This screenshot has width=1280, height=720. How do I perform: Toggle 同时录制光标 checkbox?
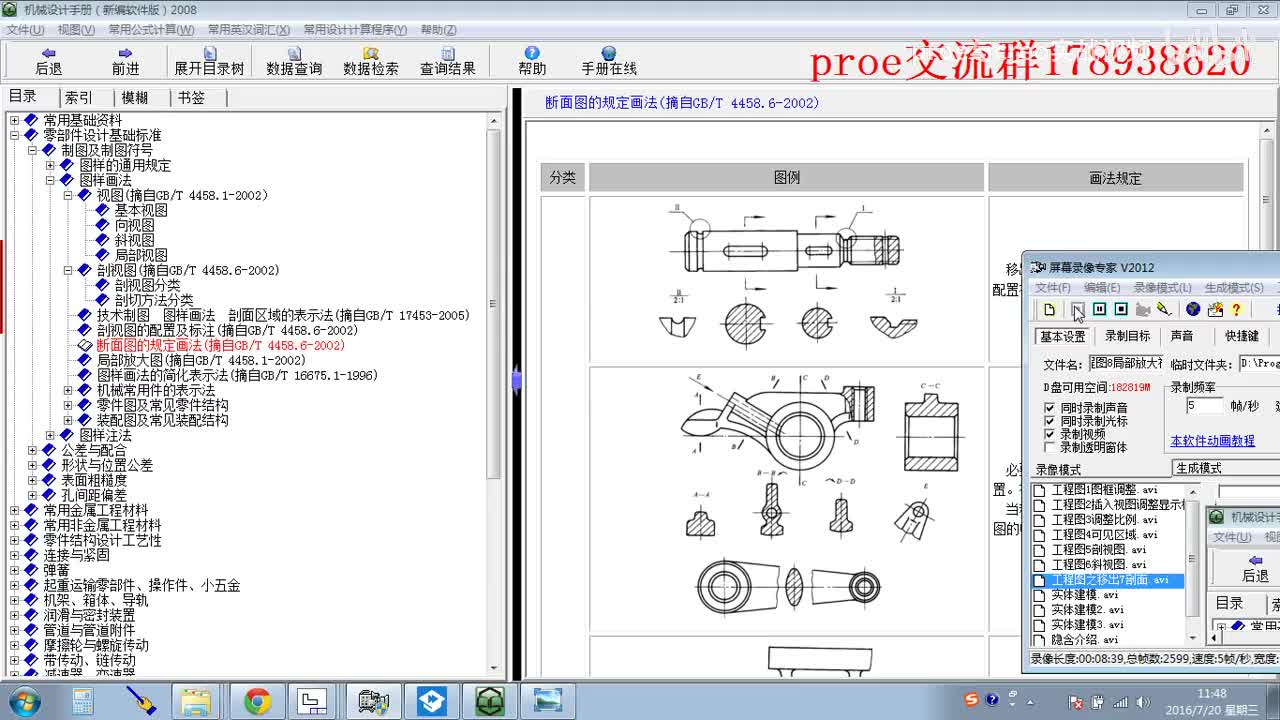click(1049, 421)
